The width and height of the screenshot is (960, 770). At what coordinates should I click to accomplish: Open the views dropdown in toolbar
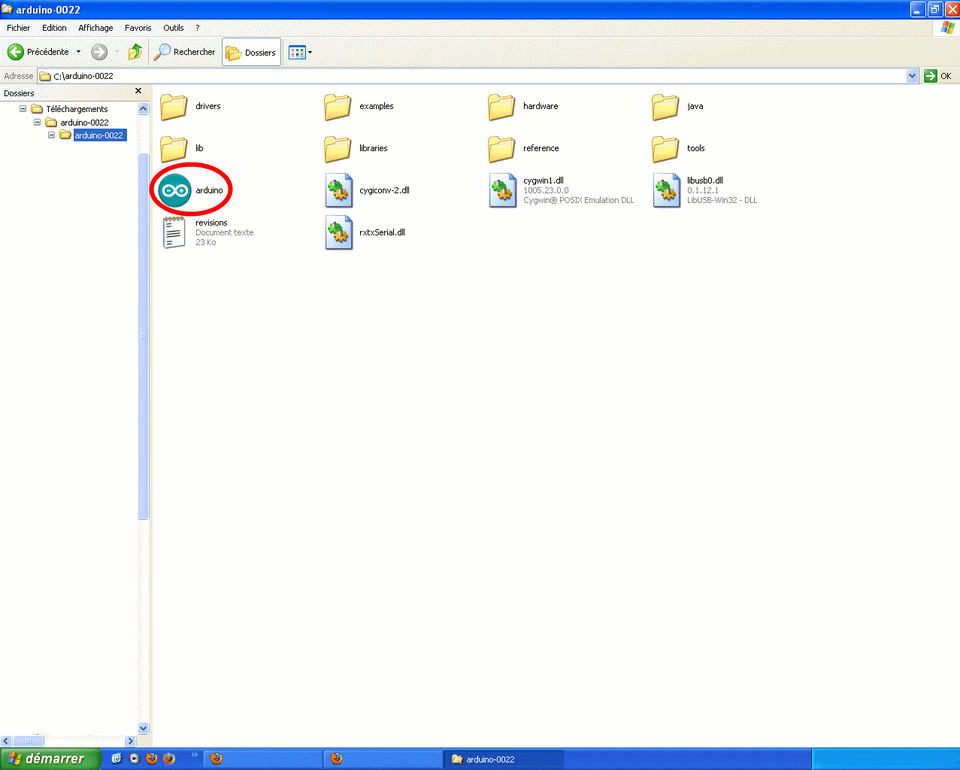(x=300, y=52)
